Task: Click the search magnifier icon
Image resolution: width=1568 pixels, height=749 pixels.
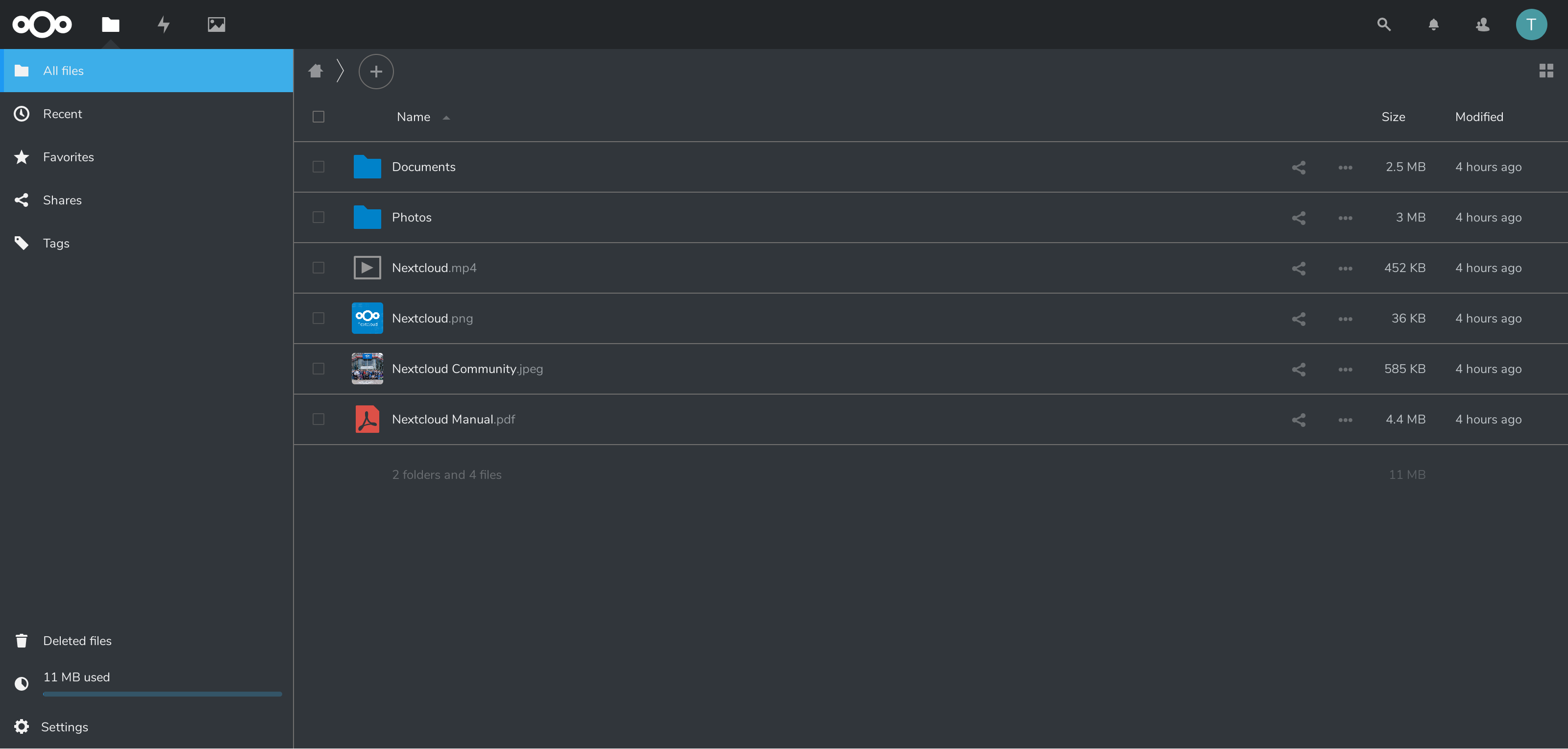Action: point(1383,25)
